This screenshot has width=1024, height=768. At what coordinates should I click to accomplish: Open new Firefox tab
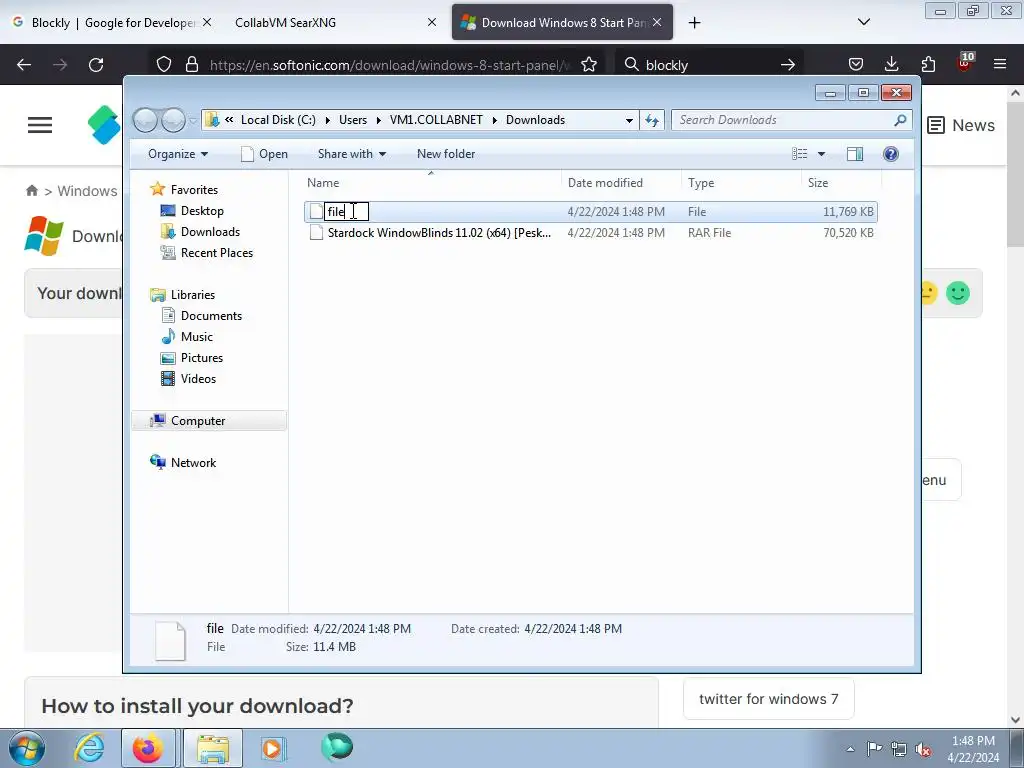coord(694,23)
